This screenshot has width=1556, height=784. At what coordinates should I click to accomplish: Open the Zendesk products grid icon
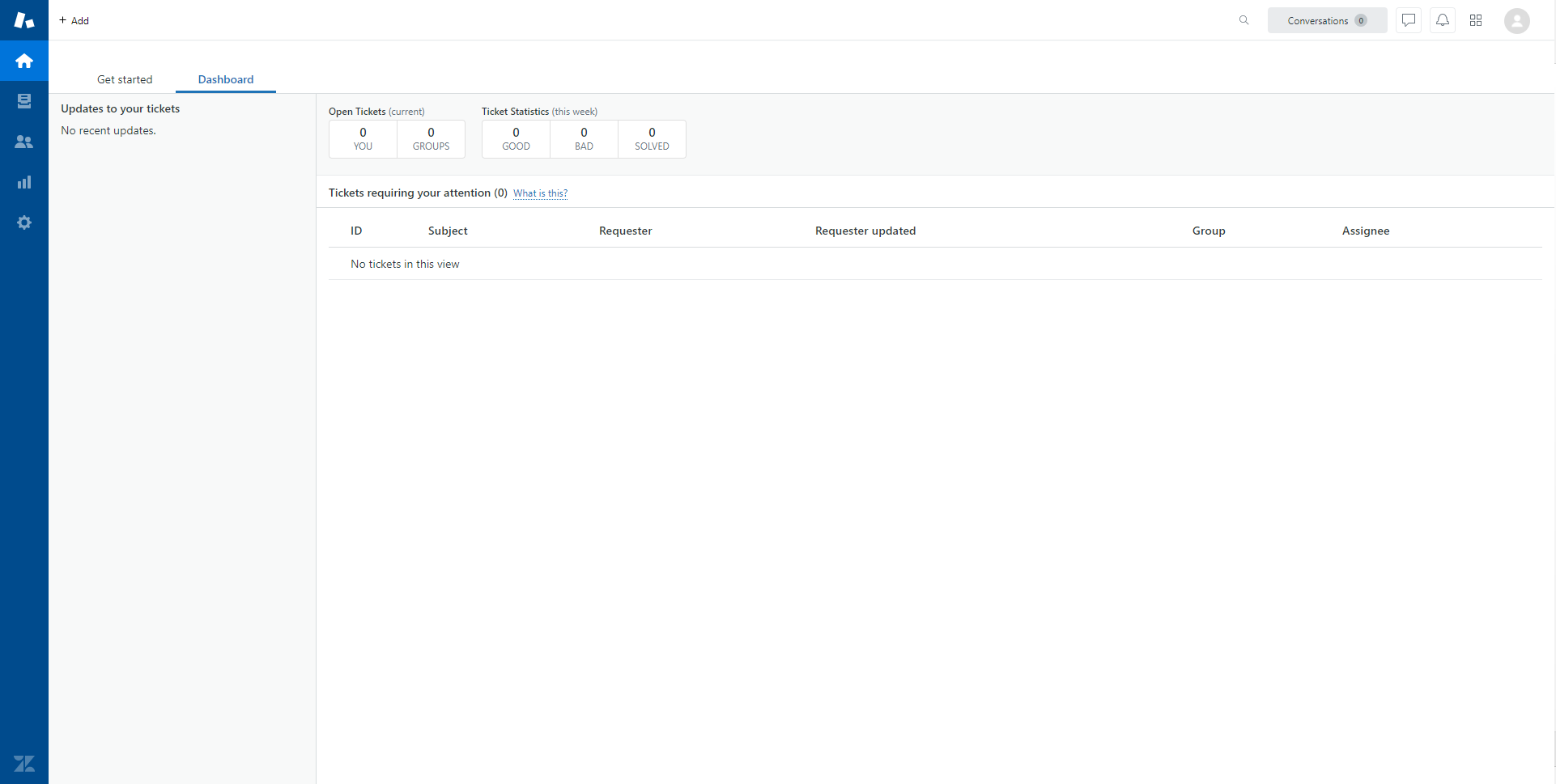click(1476, 20)
